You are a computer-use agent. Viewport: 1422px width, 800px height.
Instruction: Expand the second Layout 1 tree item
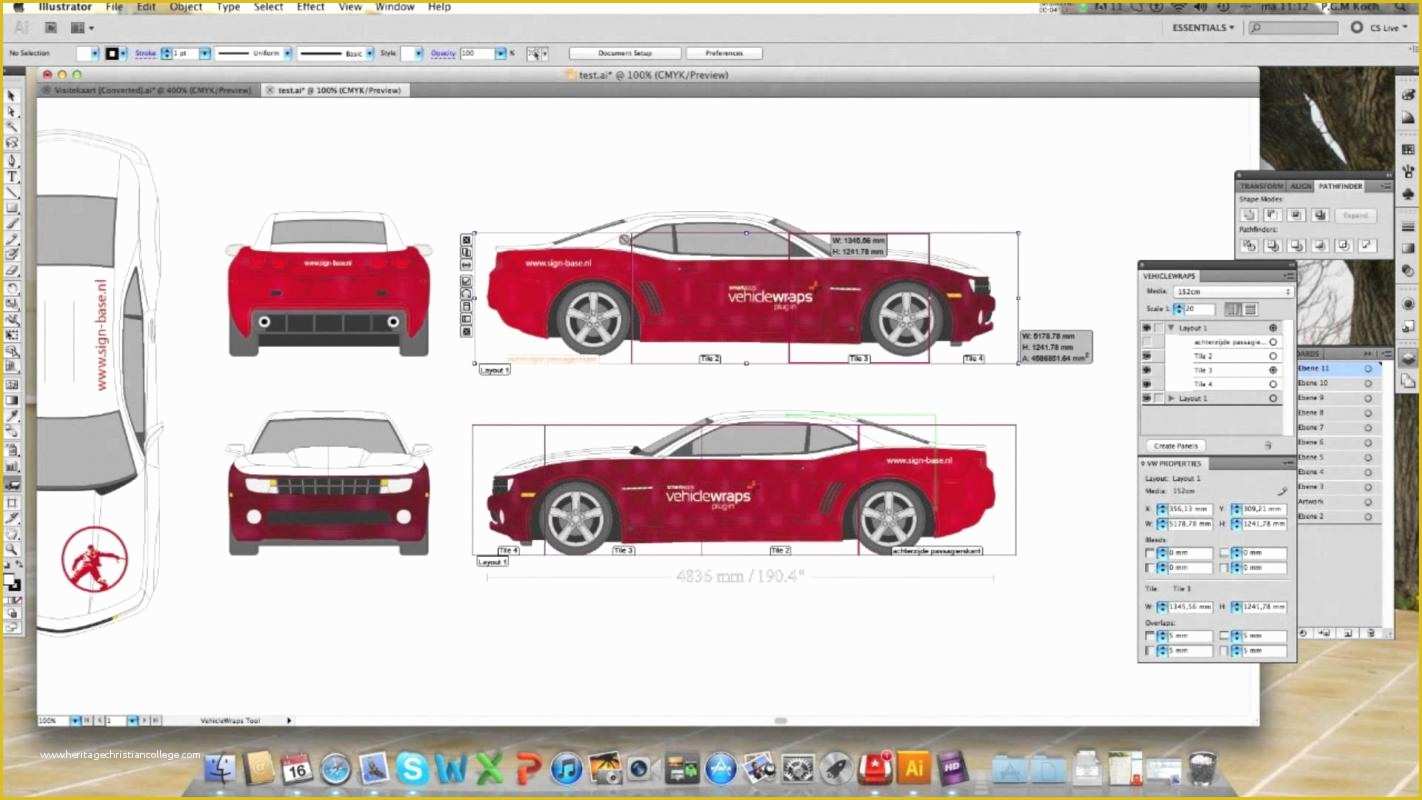[x=1171, y=398]
